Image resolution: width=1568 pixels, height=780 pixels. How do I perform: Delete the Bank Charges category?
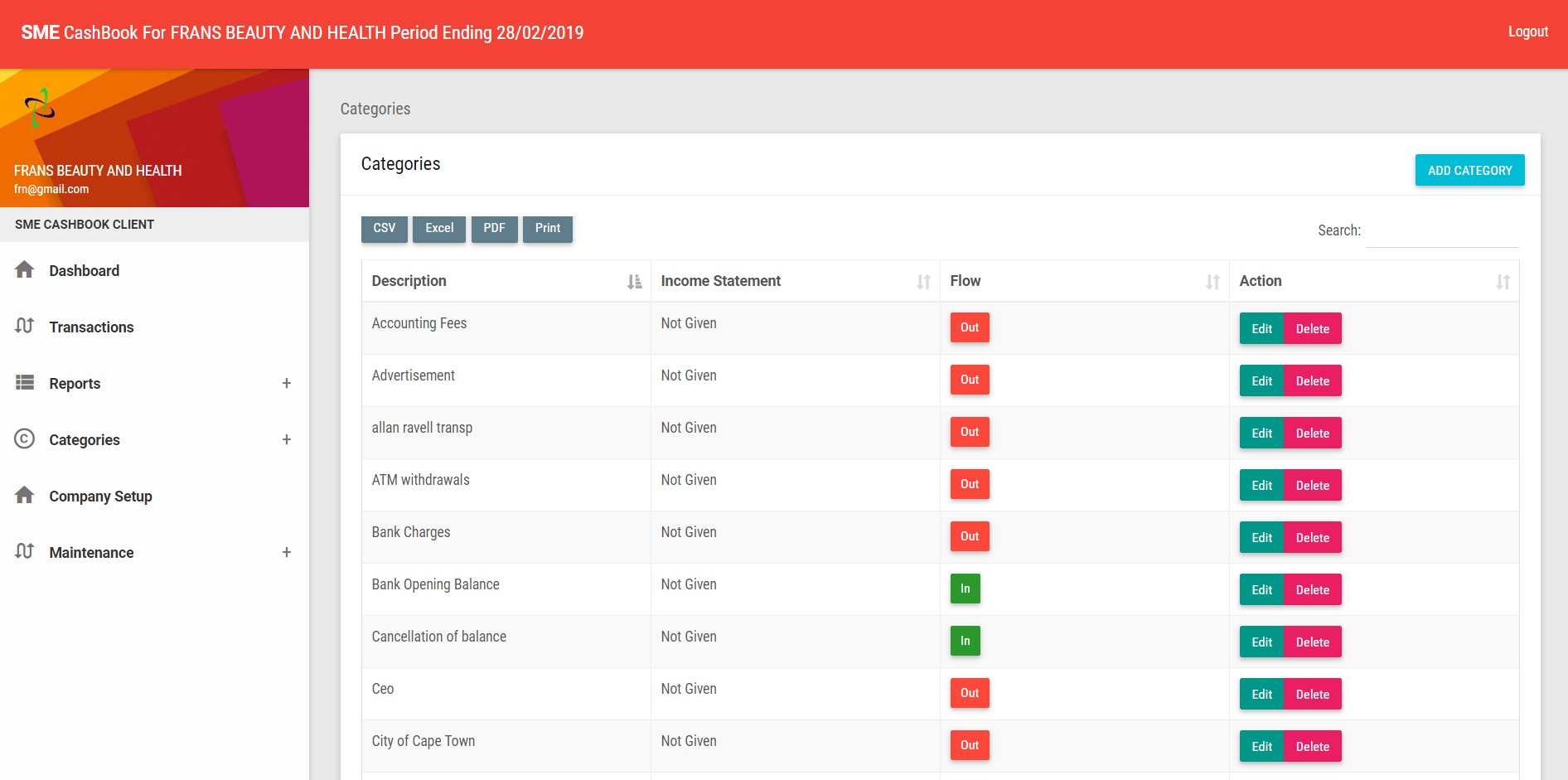pyautogui.click(x=1313, y=537)
